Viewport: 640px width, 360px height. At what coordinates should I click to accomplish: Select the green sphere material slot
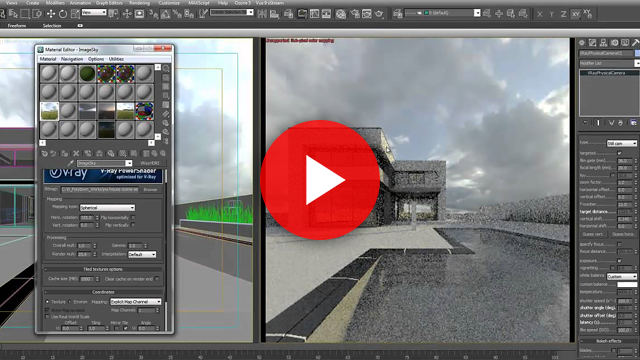(x=87, y=74)
